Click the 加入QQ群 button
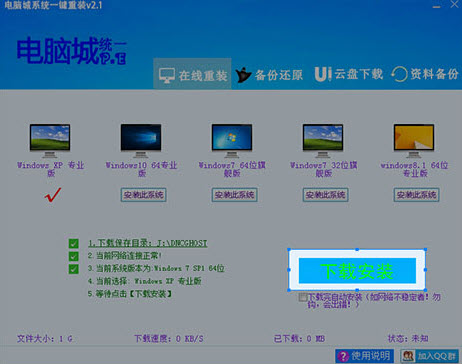Image resolution: width=462 pixels, height=364 pixels. point(429,356)
